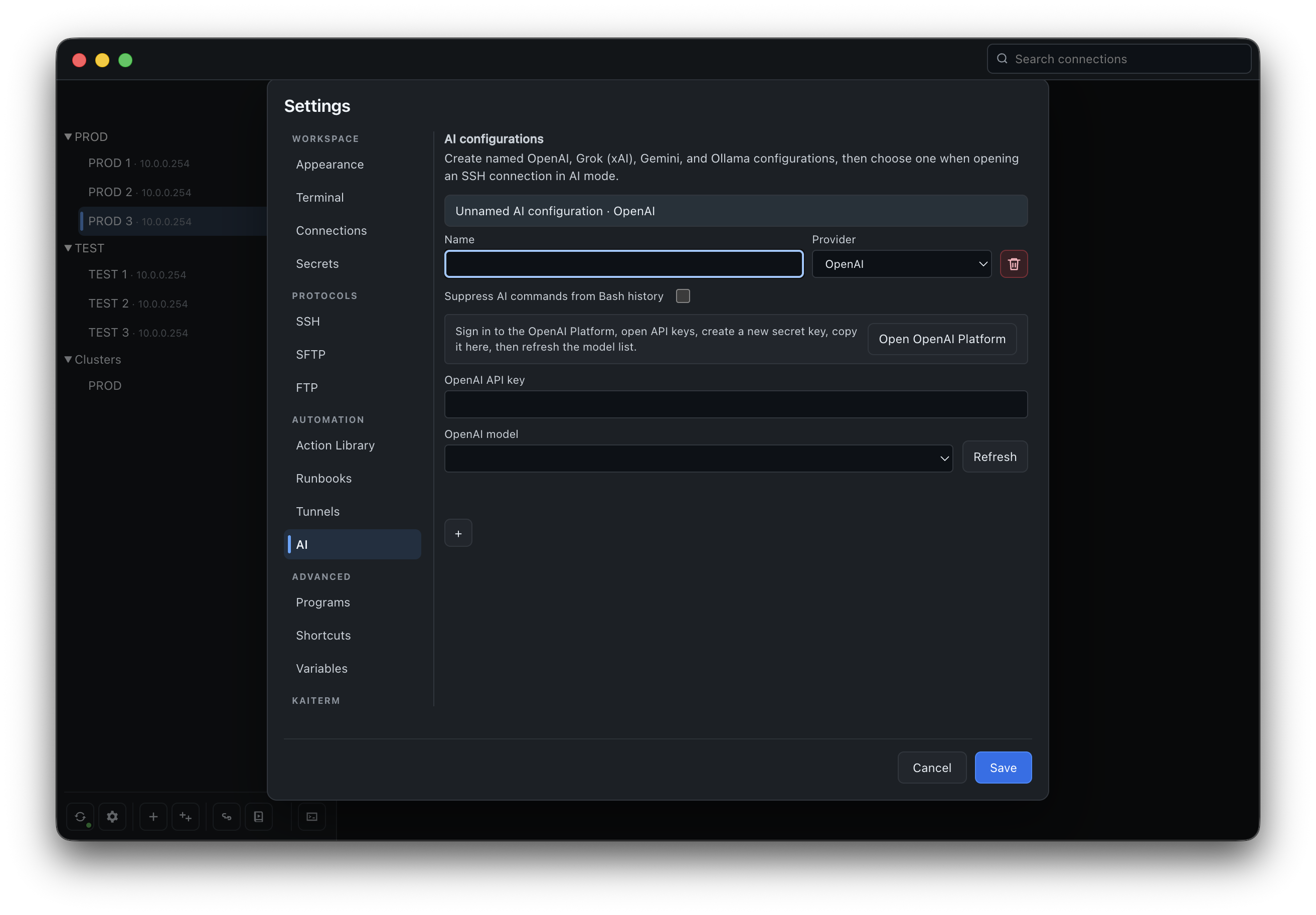Click the OpenAI API key field
Screen dimensions: 1316x915
pyautogui.click(x=735, y=404)
